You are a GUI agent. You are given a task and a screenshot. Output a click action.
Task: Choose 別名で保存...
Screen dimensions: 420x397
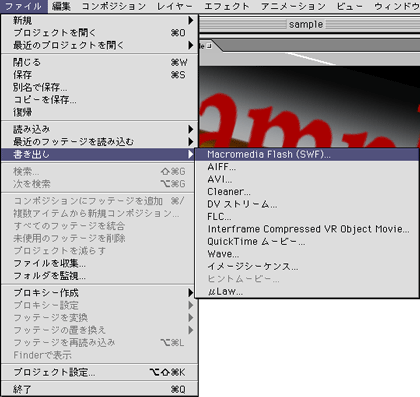coord(99,87)
